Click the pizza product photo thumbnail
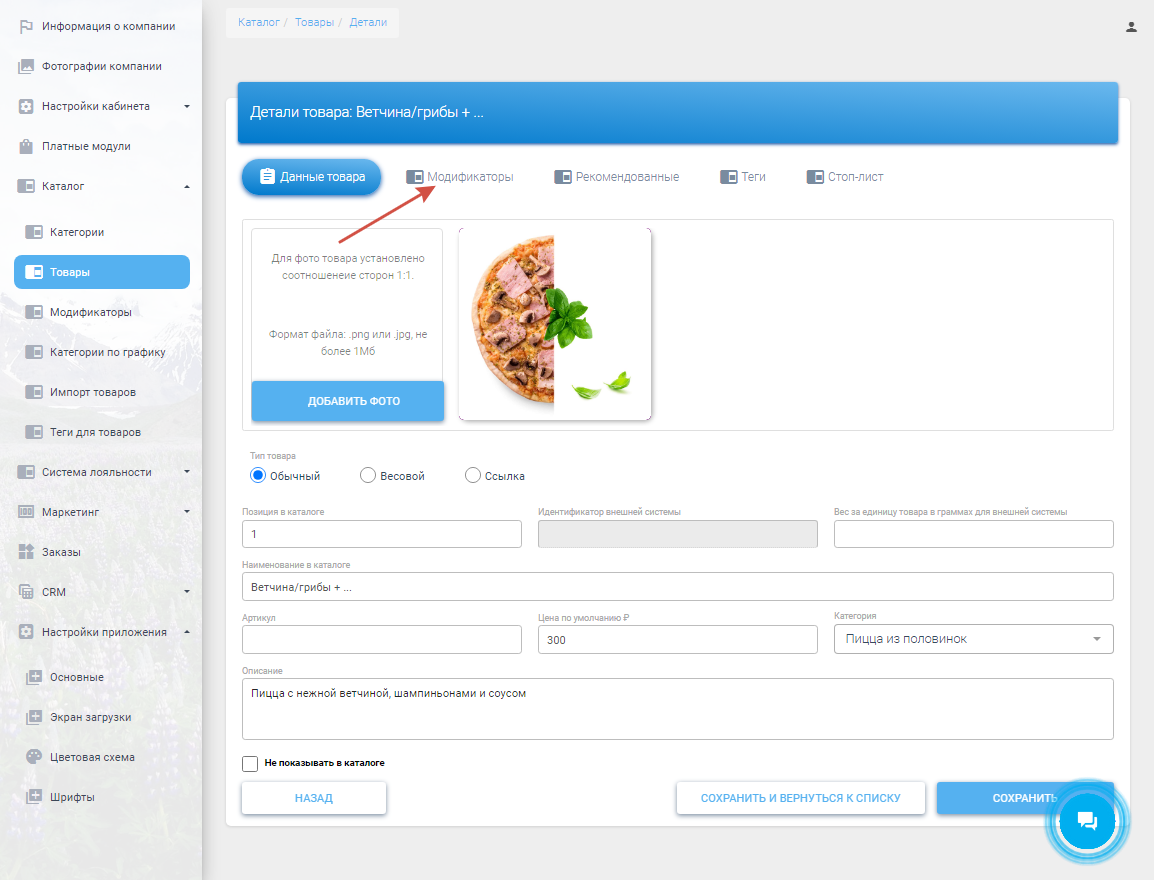Image resolution: width=1154 pixels, height=880 pixels. coord(555,324)
